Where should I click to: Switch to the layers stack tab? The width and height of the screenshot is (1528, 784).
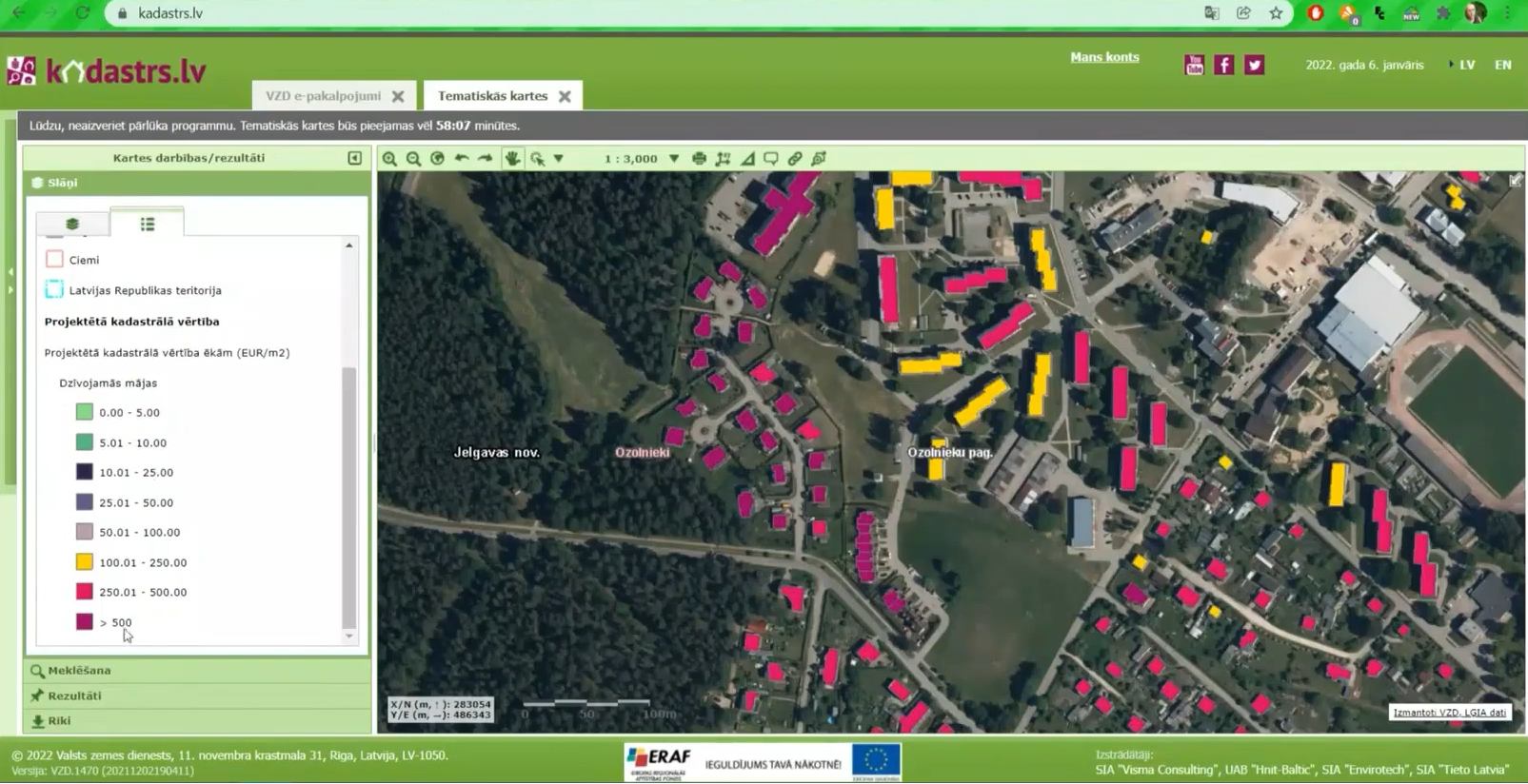(x=72, y=224)
